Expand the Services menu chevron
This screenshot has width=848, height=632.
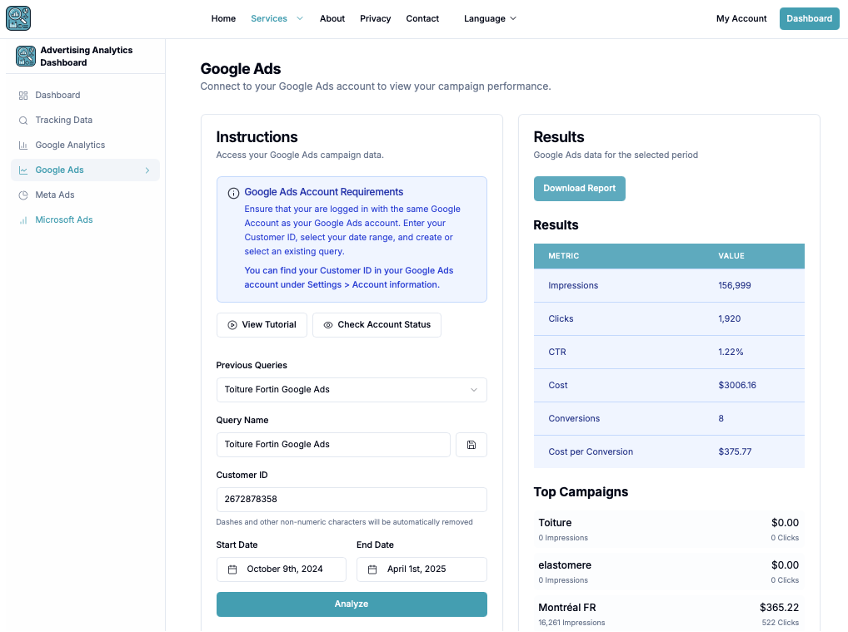tap(300, 18)
